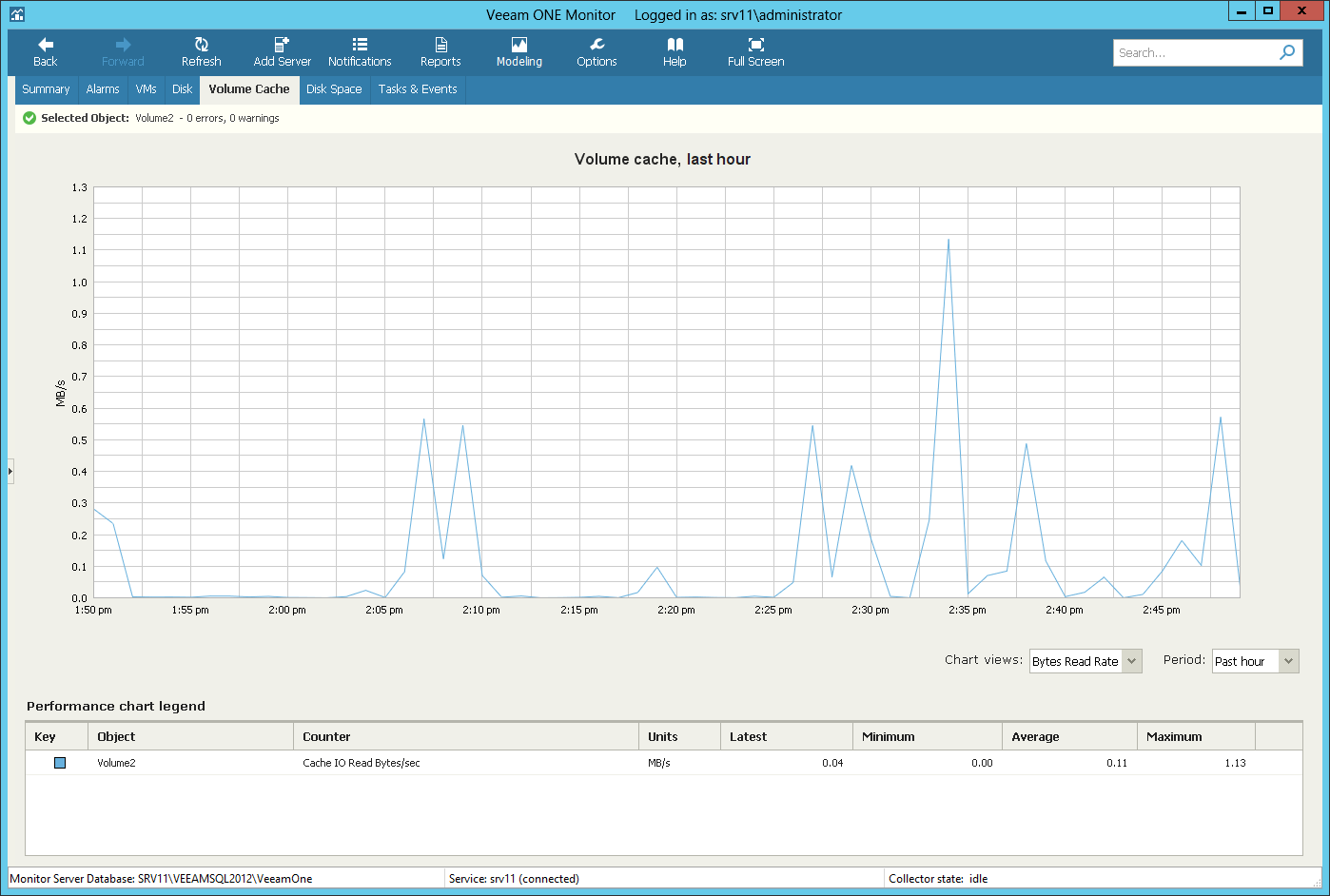Expand the Period Past hour dropdown
This screenshot has height=896, width=1330.
(1288, 661)
